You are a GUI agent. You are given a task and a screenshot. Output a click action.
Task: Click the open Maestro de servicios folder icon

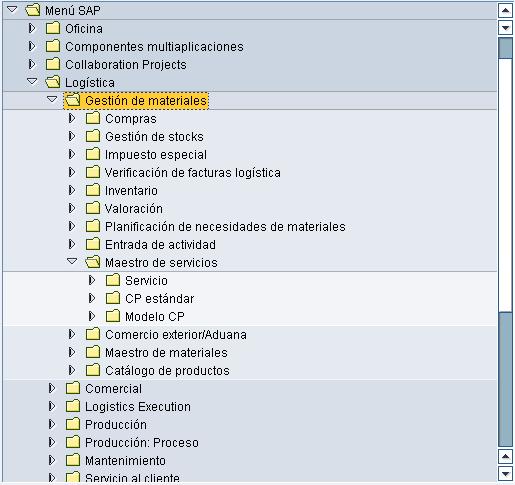93,262
